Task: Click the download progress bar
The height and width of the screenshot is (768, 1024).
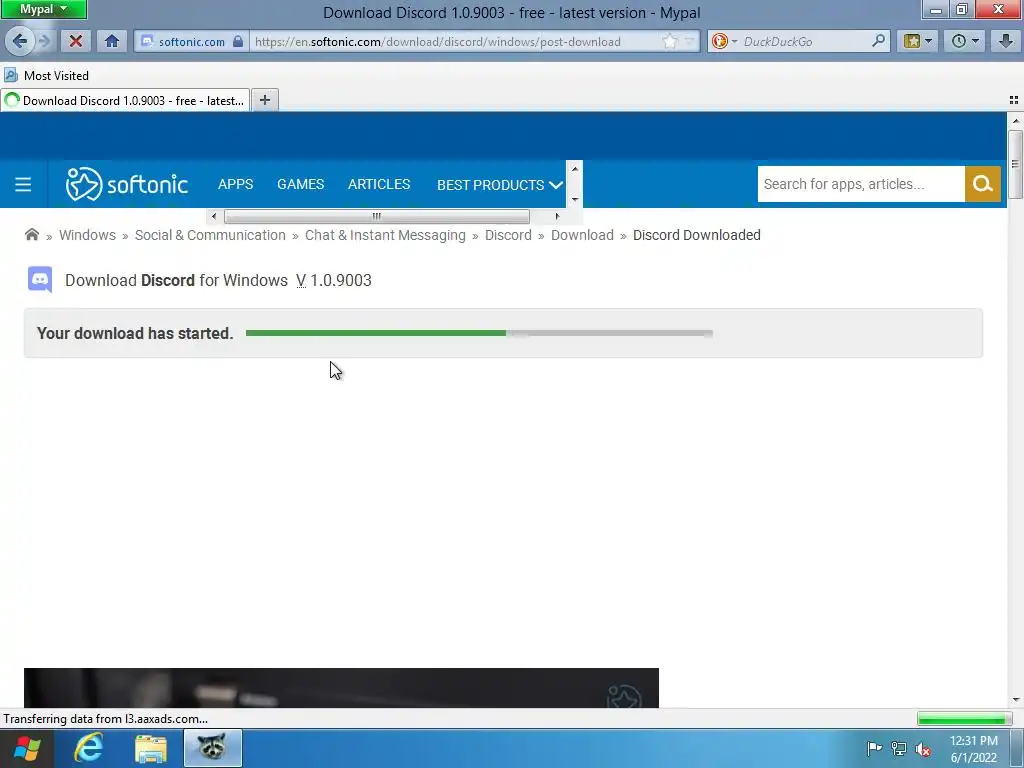Action: point(479,333)
